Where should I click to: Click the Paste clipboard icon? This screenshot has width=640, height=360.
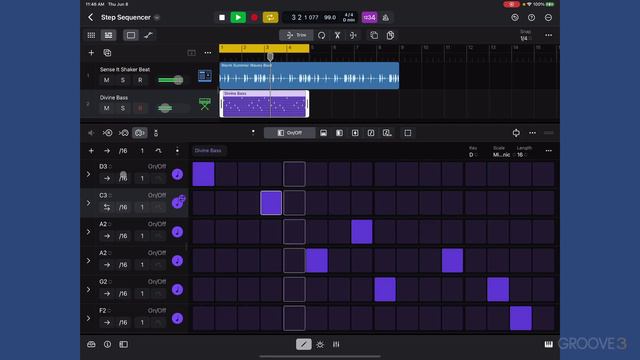390,35
